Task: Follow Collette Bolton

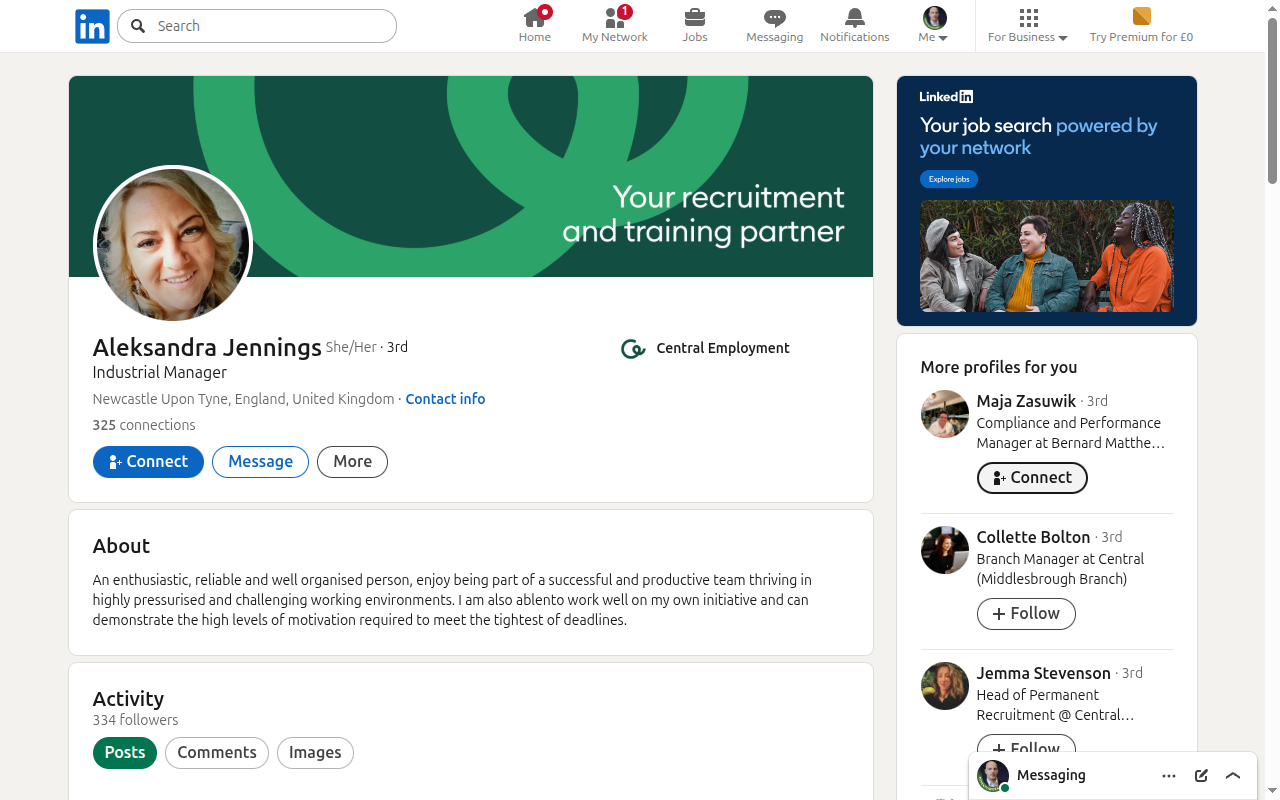Action: coord(1026,614)
